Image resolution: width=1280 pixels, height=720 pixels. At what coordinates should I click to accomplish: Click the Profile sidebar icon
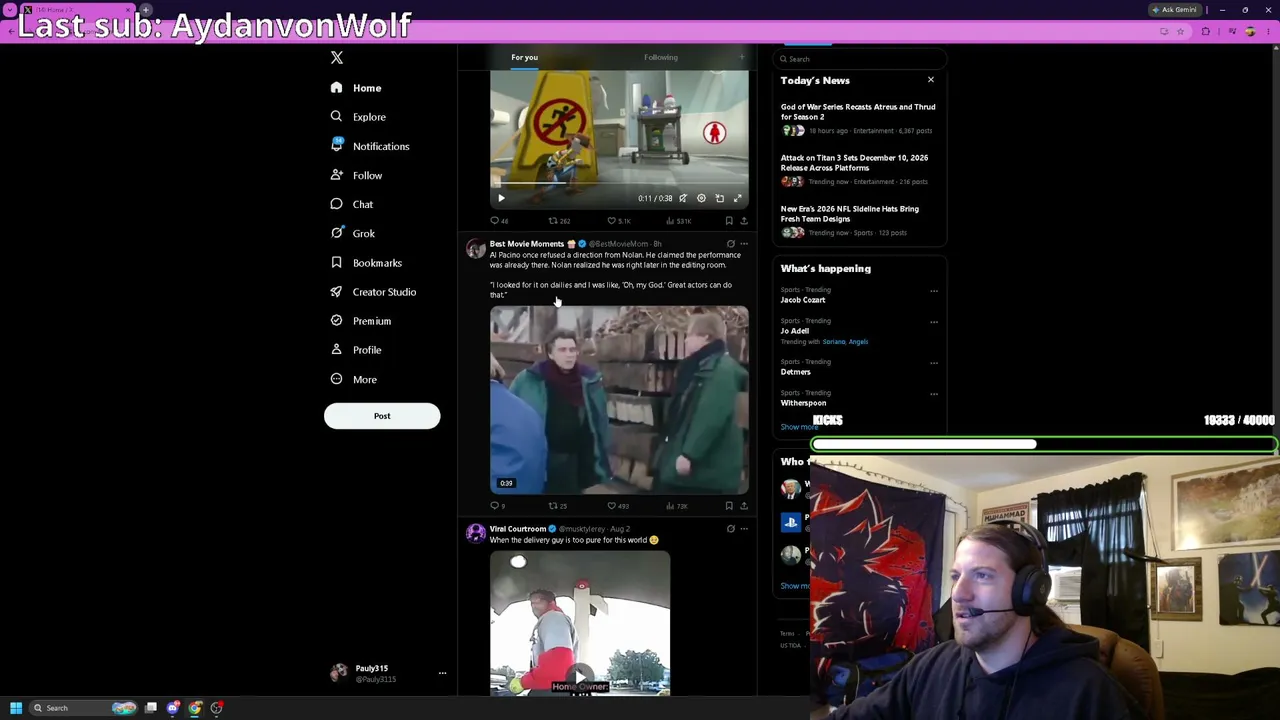[x=337, y=350]
